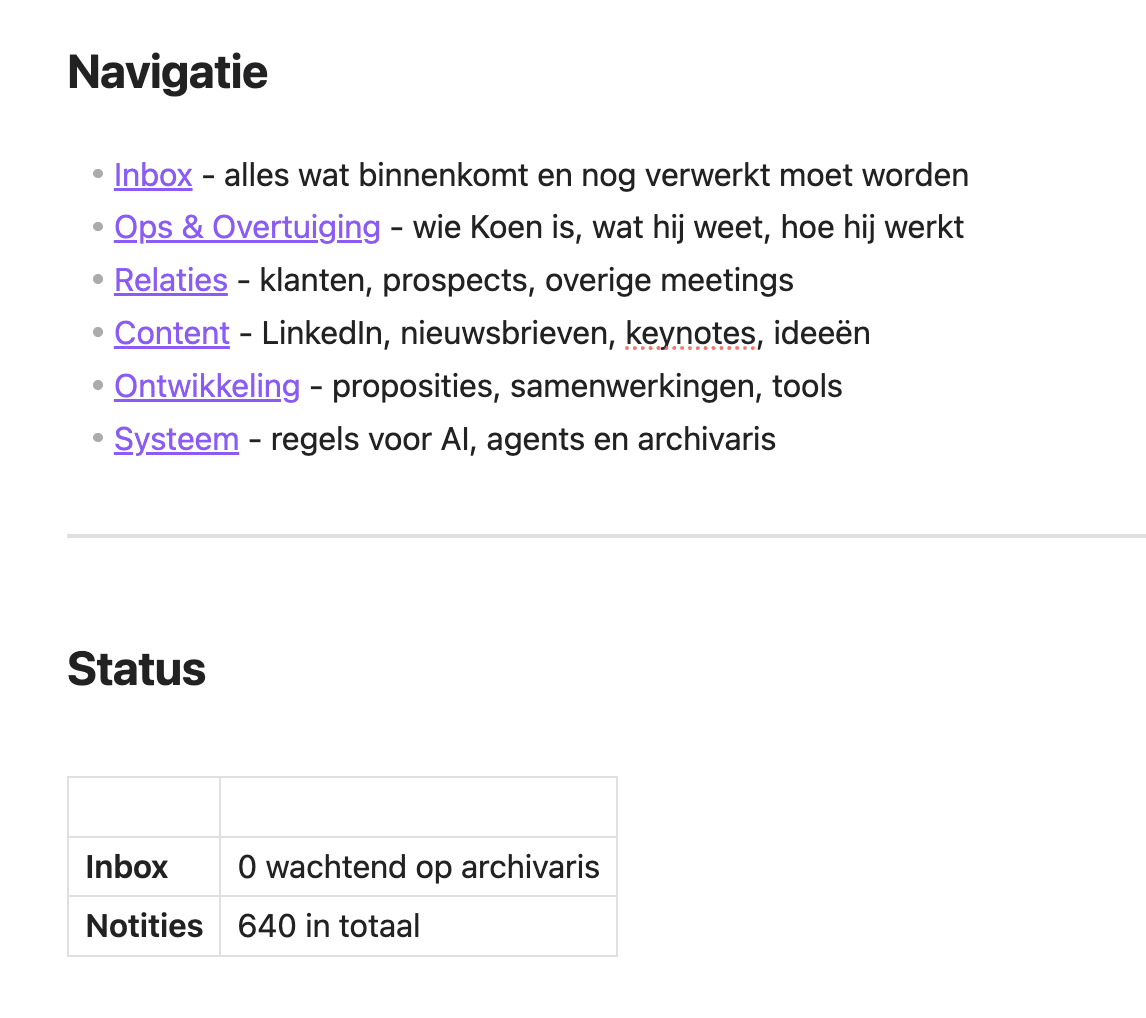Open the Content link
Viewport: 1146px width, 1018px height.
click(x=172, y=333)
